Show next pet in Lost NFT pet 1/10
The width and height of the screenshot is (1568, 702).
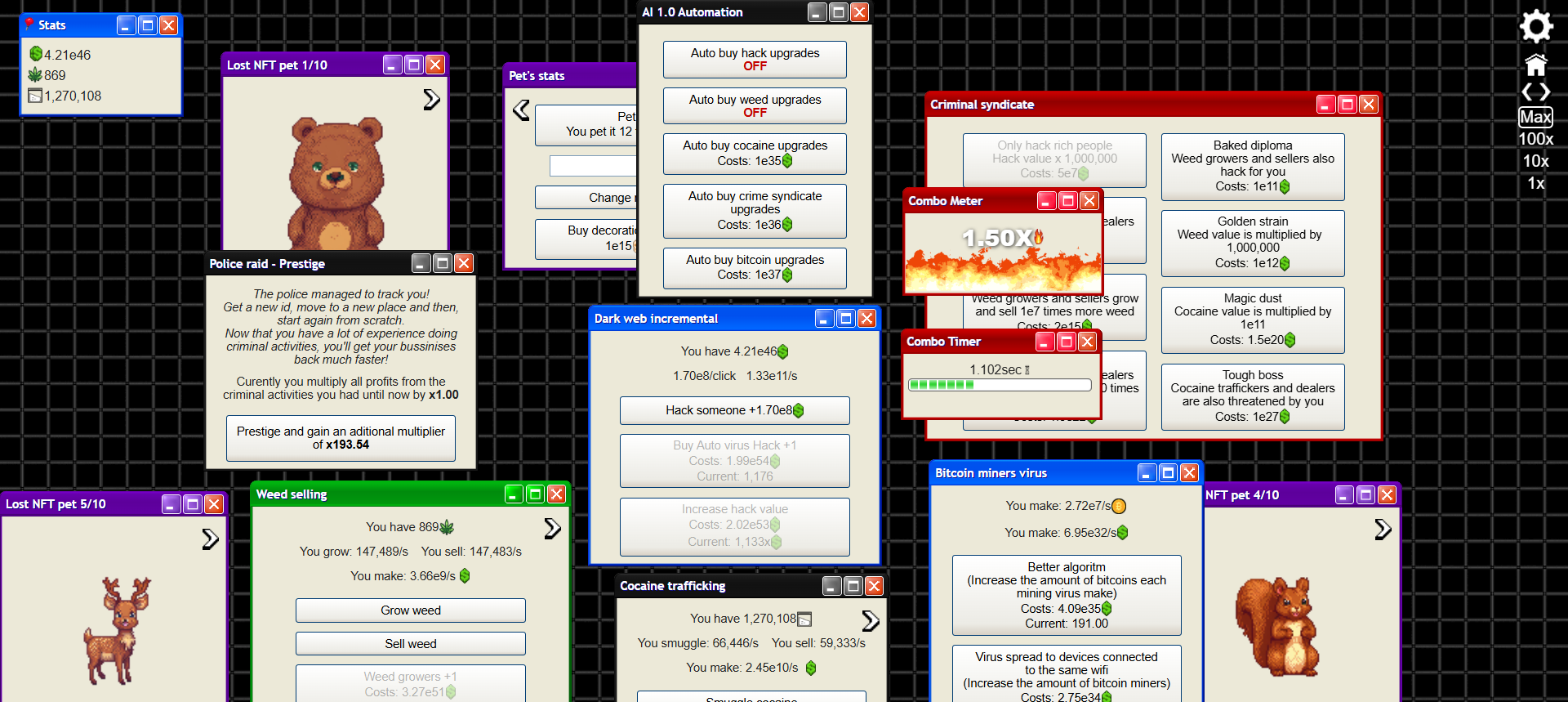[431, 100]
